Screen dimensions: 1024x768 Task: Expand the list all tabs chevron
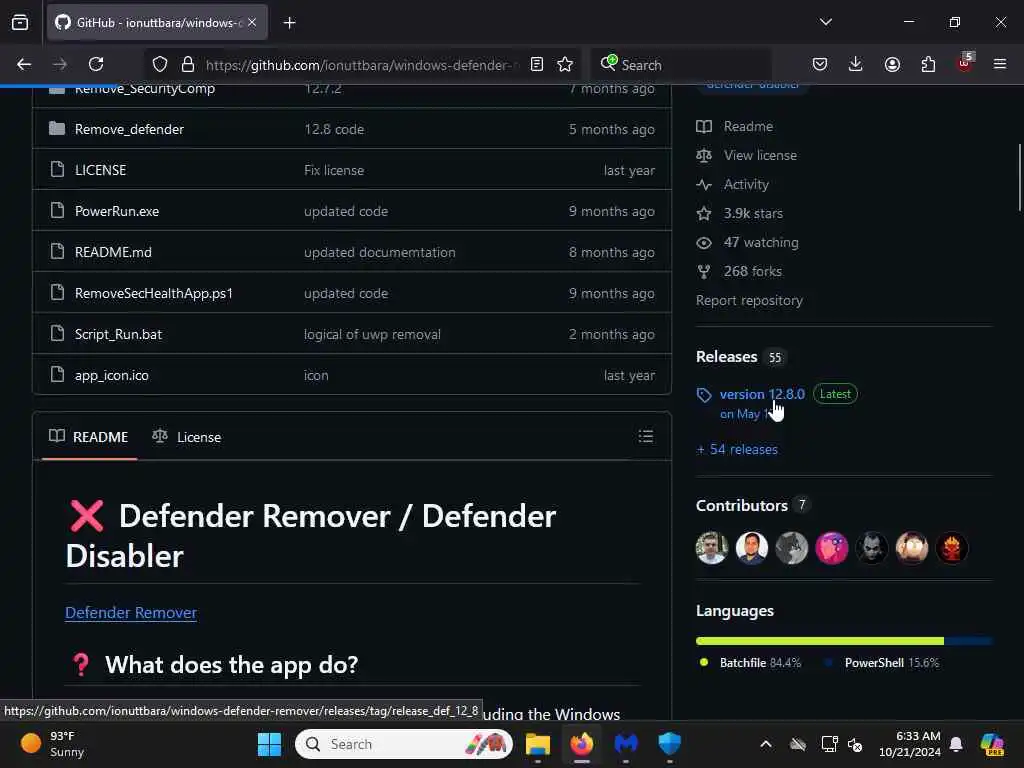click(825, 22)
